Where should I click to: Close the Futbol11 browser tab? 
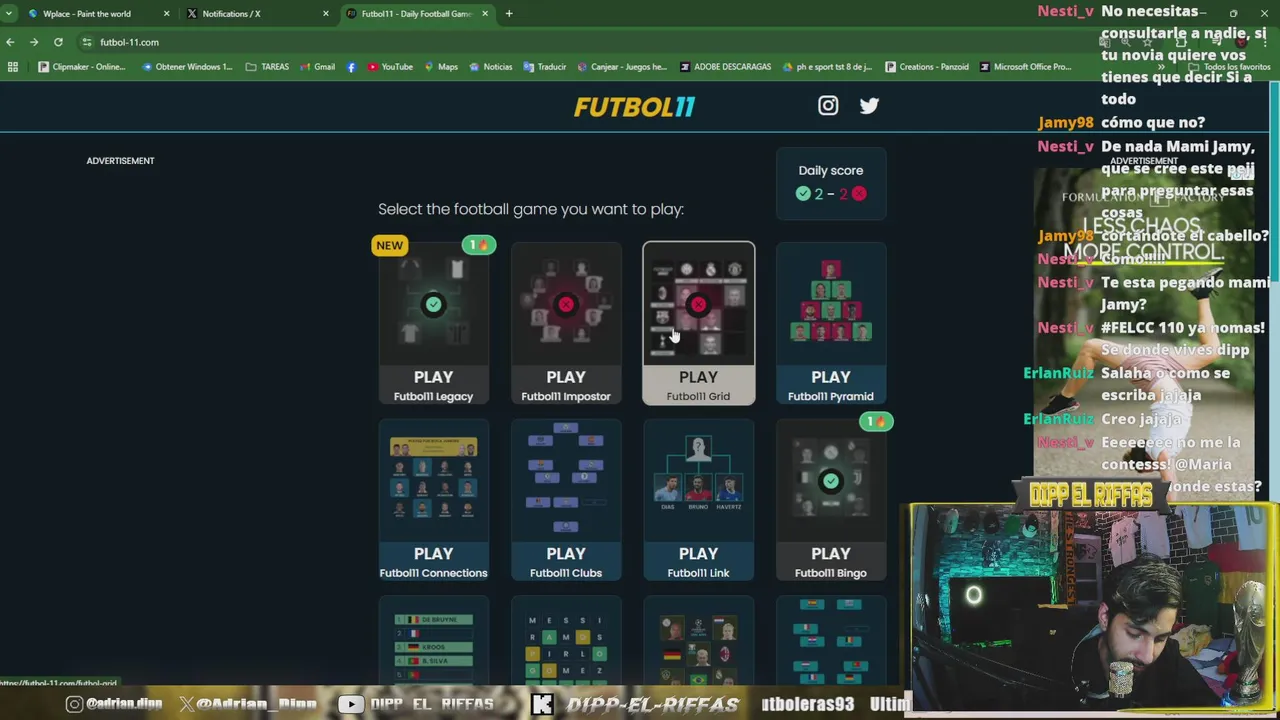coord(485,14)
